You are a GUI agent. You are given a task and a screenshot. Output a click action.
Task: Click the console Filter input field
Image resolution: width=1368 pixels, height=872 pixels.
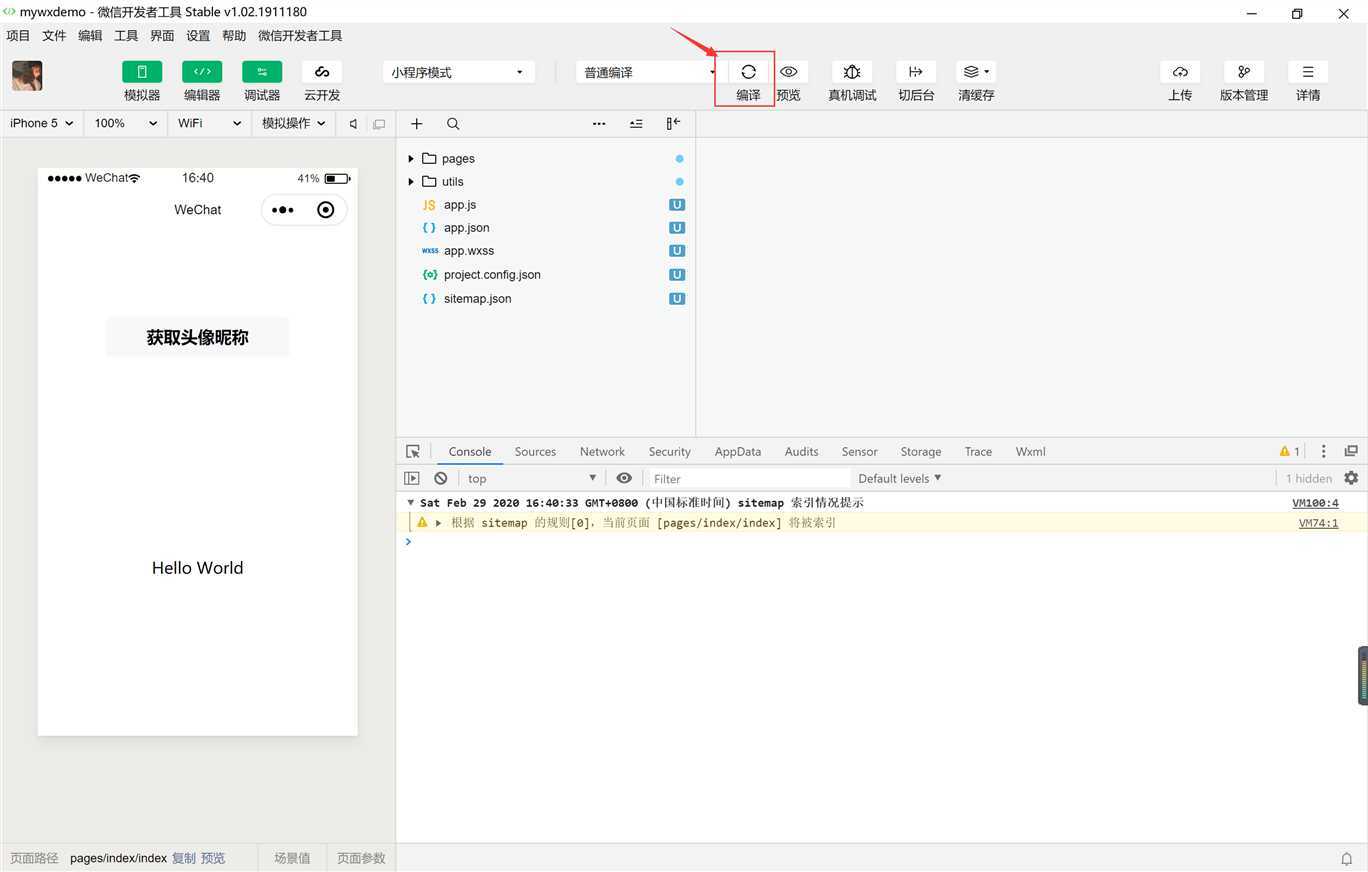(x=750, y=478)
